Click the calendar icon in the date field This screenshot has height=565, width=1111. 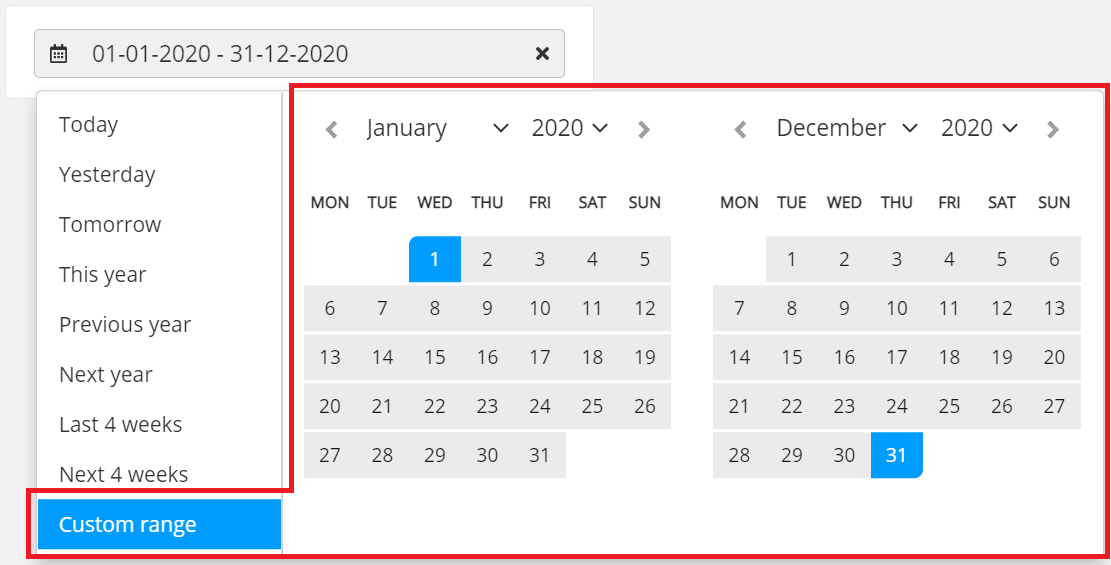(x=59, y=54)
